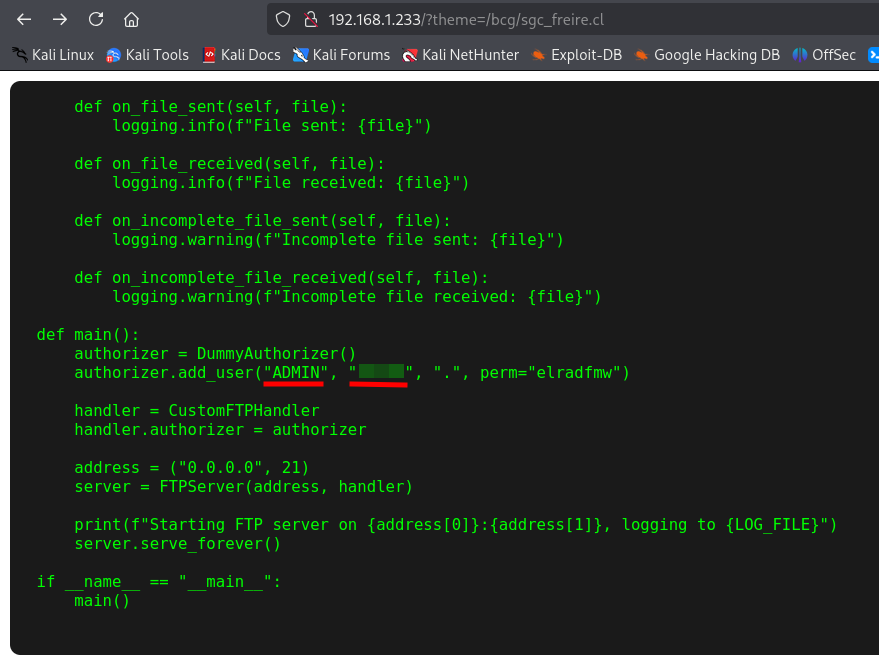Viewport: 879px width, 667px height.
Task: Click the Forward navigation arrow
Action: (x=60, y=19)
